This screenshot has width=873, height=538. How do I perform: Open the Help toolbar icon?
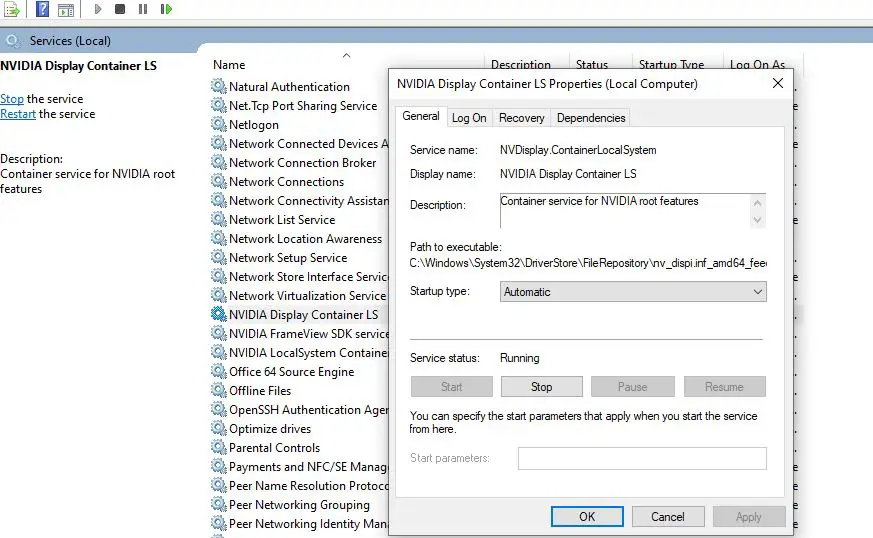(42, 9)
